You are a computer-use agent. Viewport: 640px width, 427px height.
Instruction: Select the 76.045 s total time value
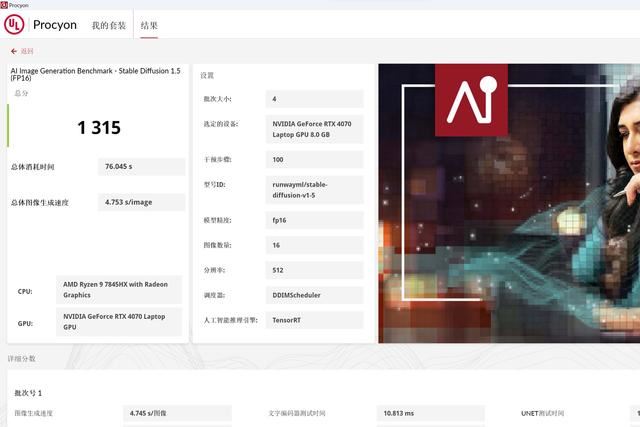141,167
